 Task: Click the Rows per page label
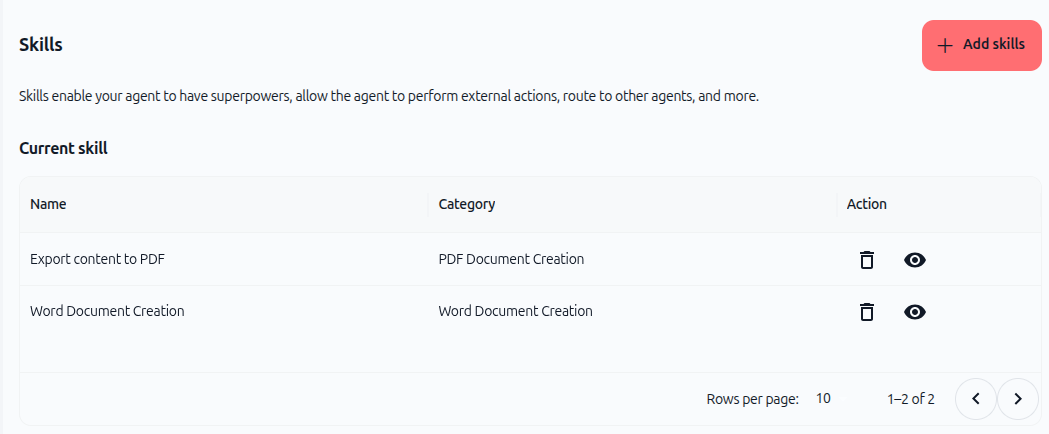tap(753, 400)
